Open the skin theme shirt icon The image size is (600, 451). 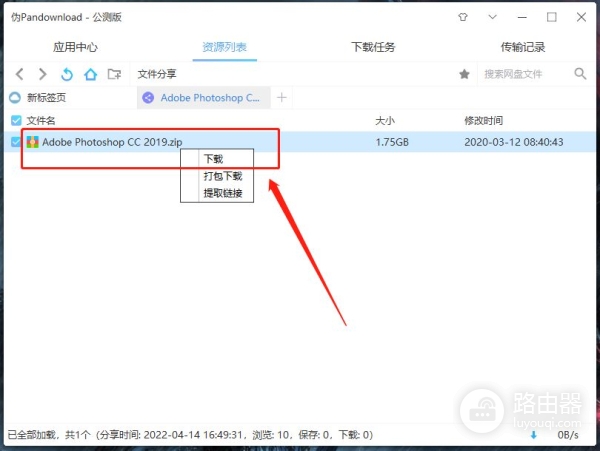coord(463,17)
